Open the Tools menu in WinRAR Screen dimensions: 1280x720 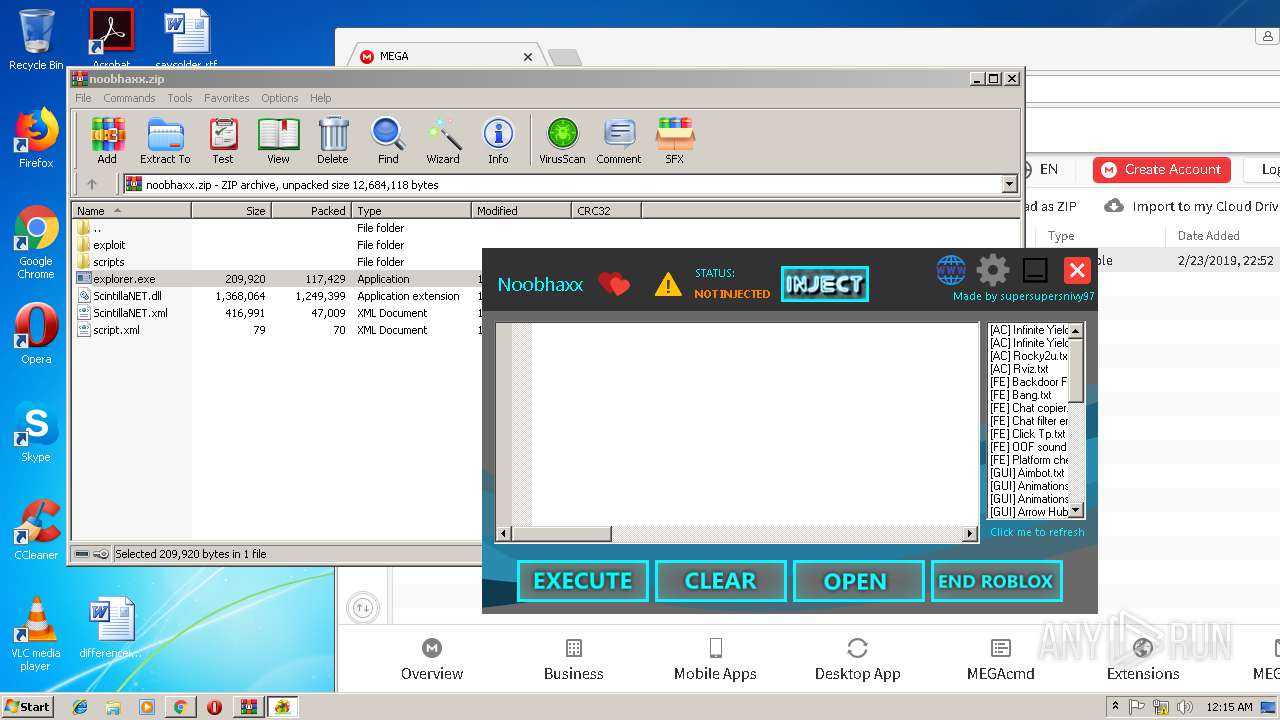[180, 98]
